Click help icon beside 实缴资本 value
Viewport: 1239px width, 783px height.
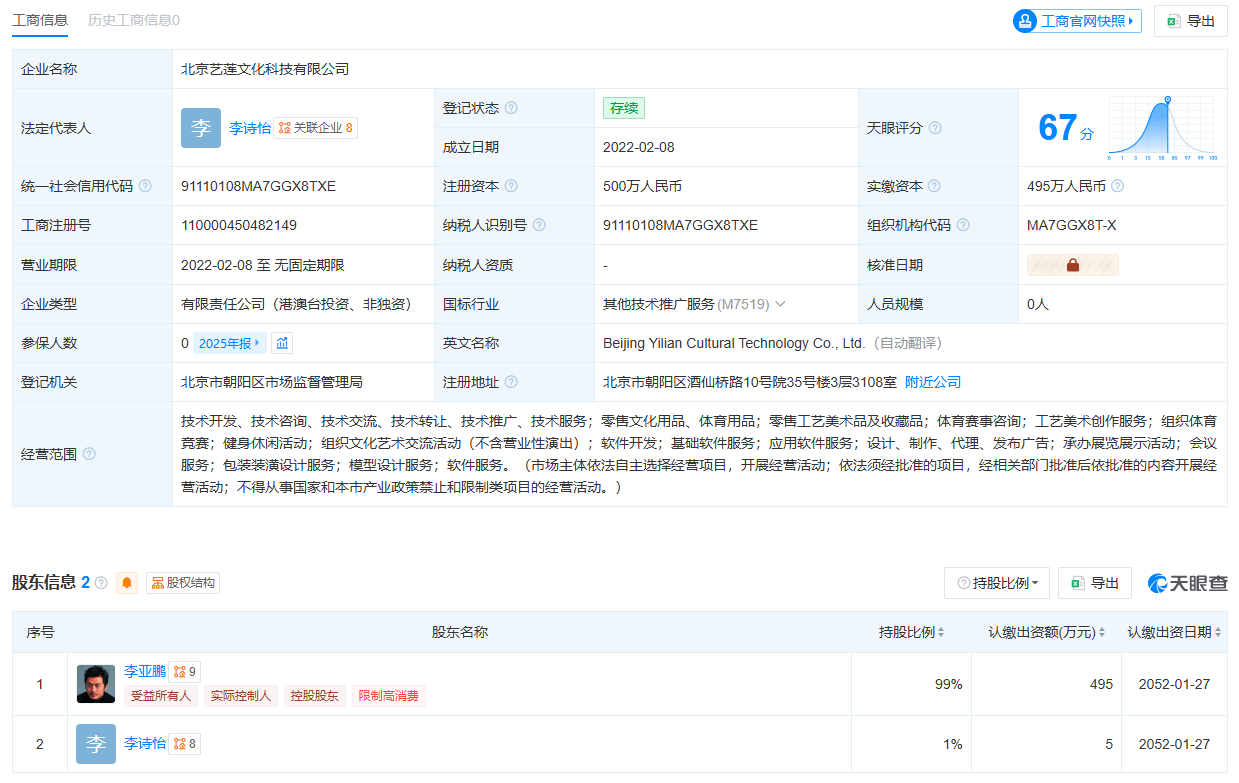(1117, 186)
